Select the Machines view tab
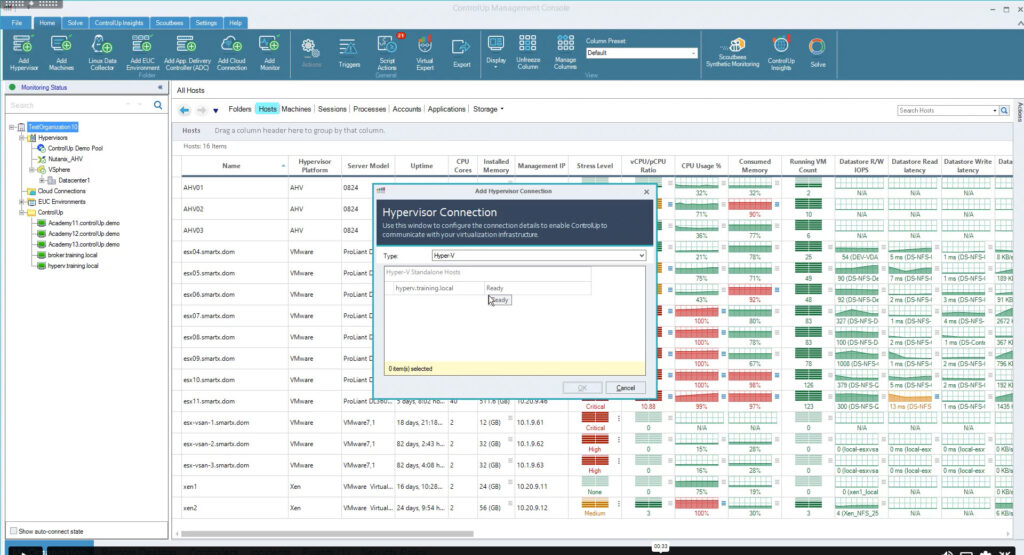The height and width of the screenshot is (555, 1024). [x=296, y=109]
